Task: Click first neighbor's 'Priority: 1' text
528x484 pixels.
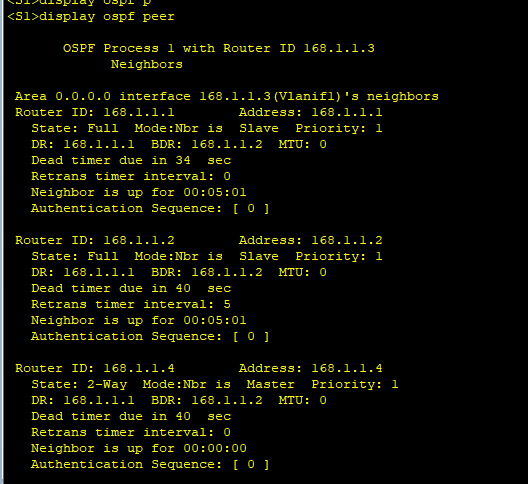Action: (x=339, y=128)
